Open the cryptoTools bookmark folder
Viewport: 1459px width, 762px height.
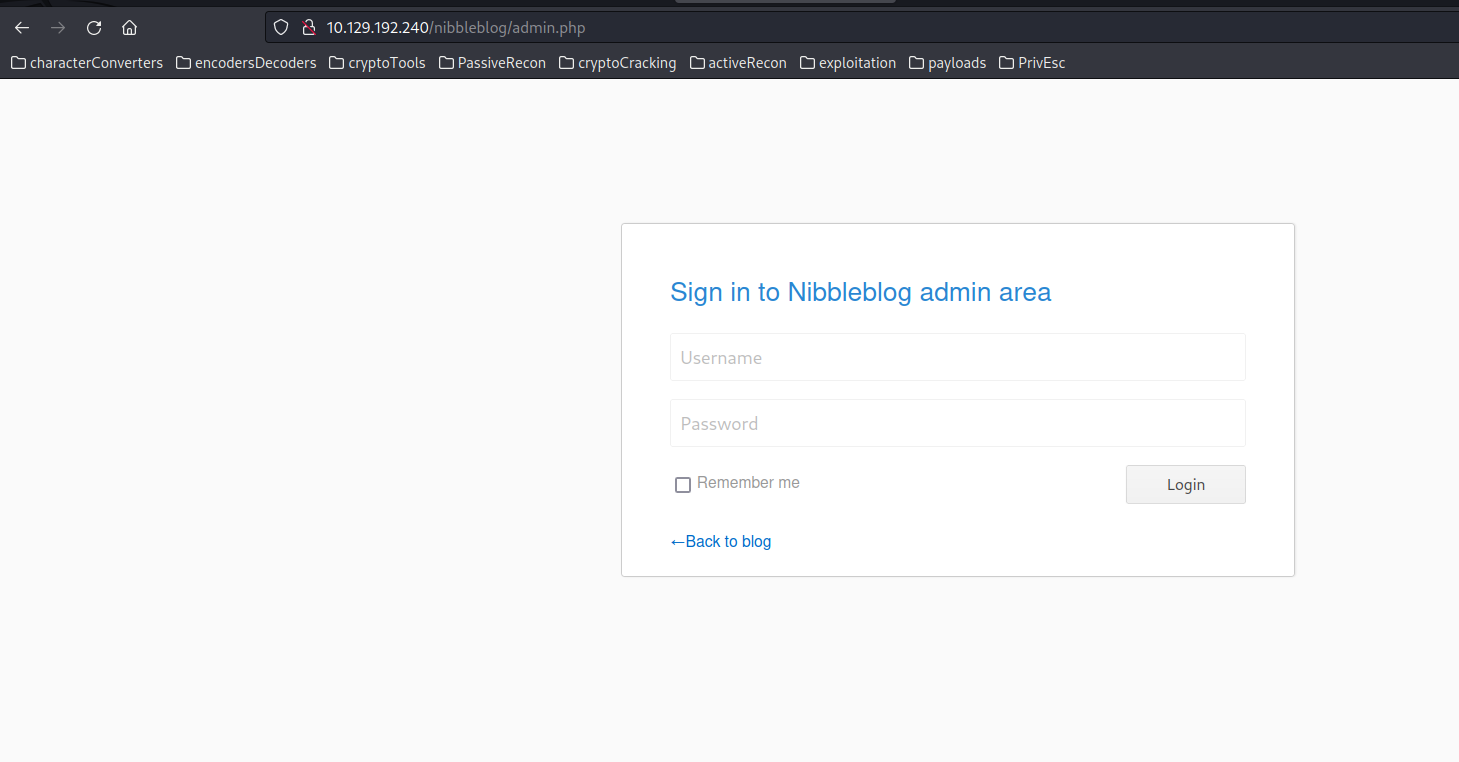(x=377, y=63)
